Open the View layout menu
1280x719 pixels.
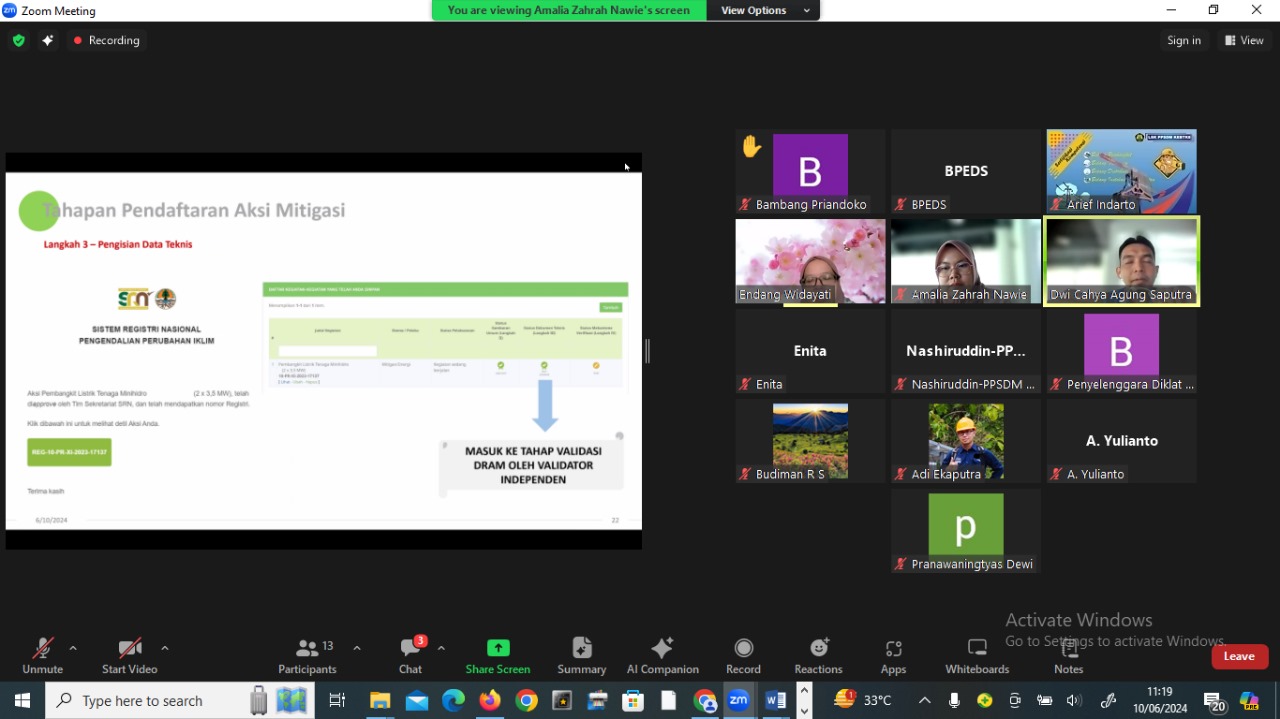click(x=1244, y=40)
